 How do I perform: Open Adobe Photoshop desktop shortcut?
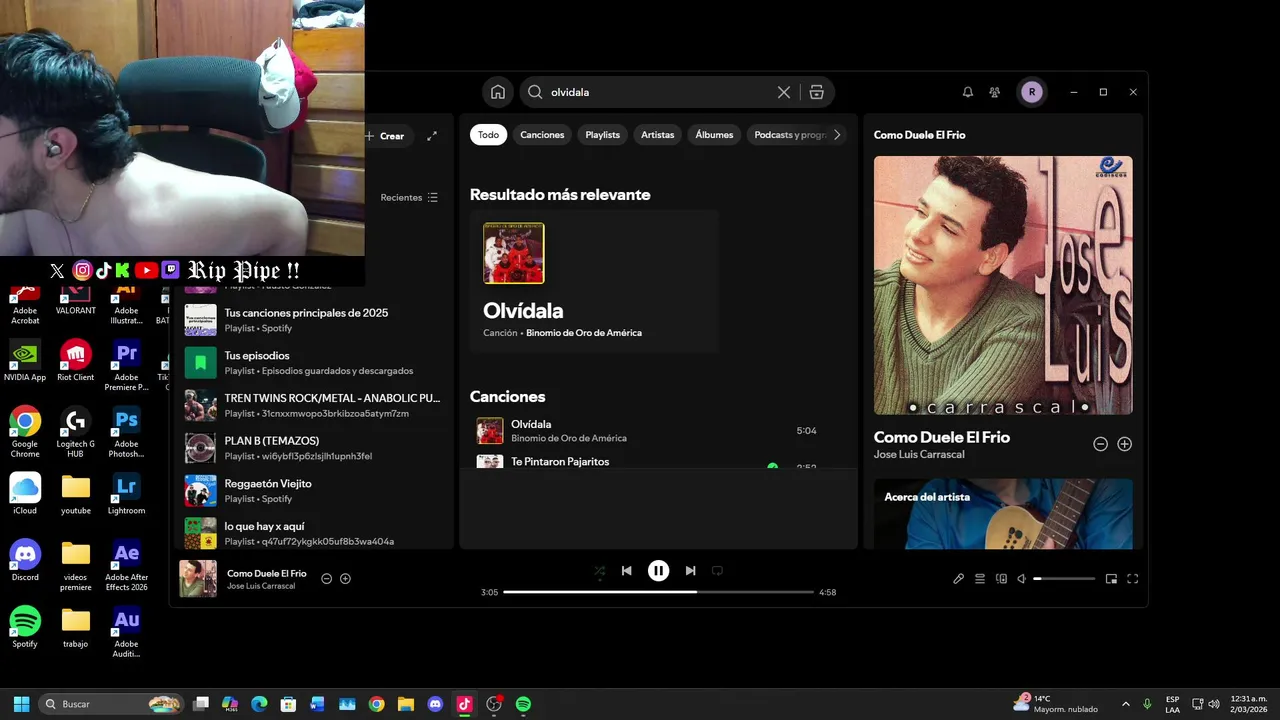[x=127, y=432]
